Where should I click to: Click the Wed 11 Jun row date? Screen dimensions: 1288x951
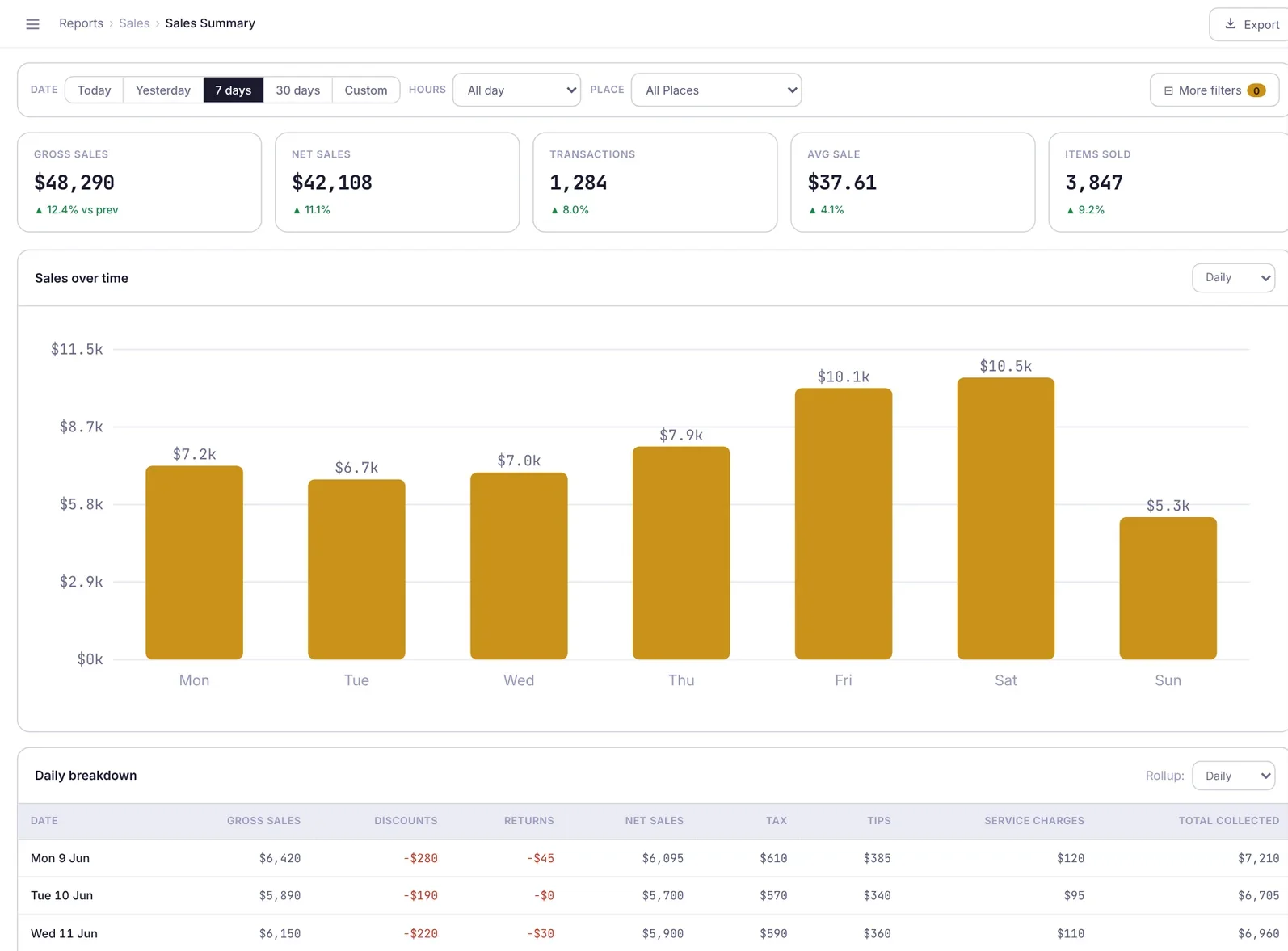64,933
